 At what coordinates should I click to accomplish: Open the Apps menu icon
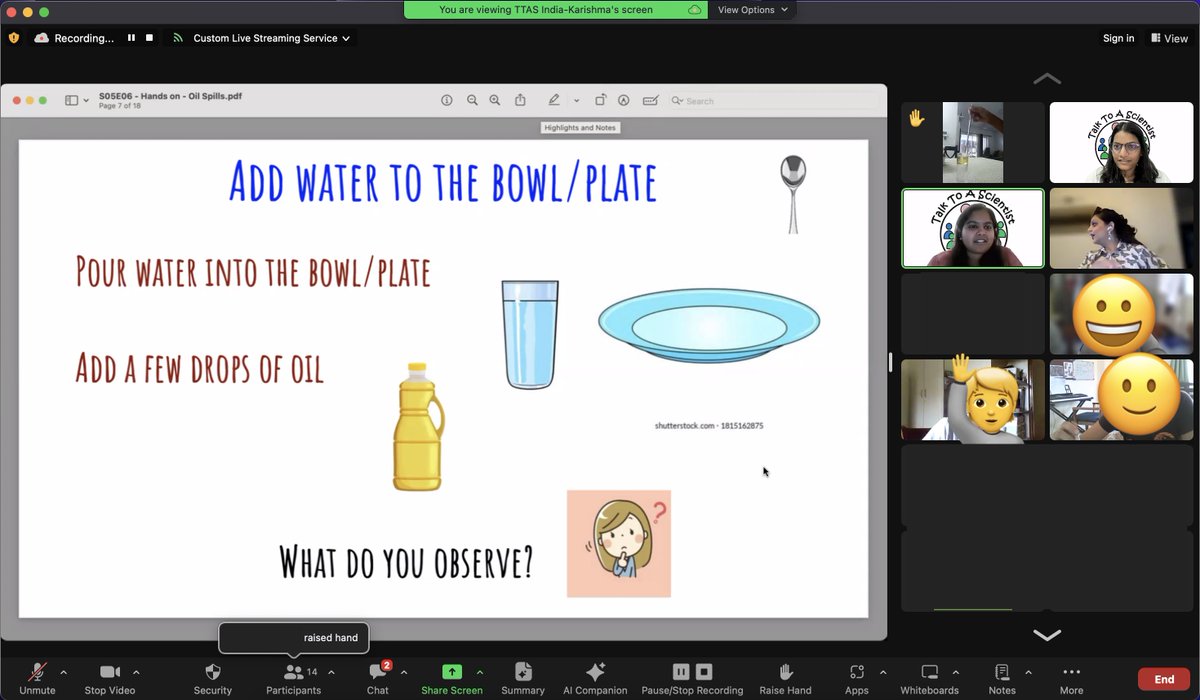pos(856,672)
